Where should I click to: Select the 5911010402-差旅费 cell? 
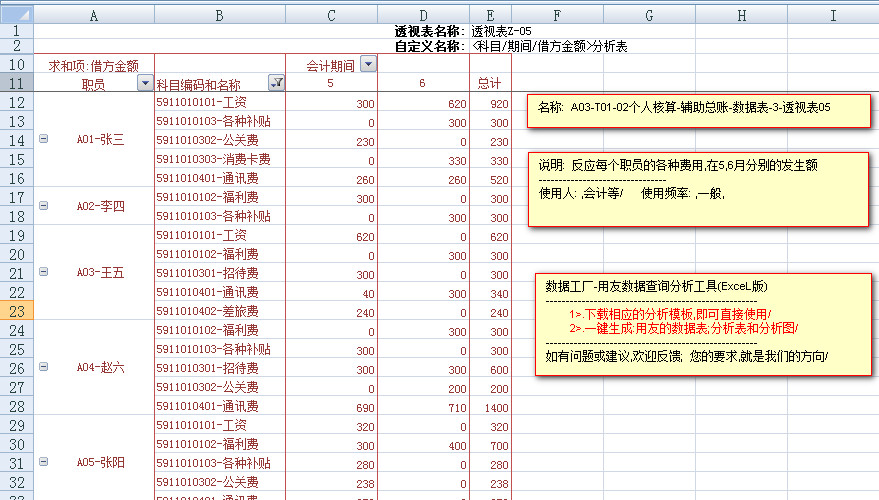(x=220, y=311)
